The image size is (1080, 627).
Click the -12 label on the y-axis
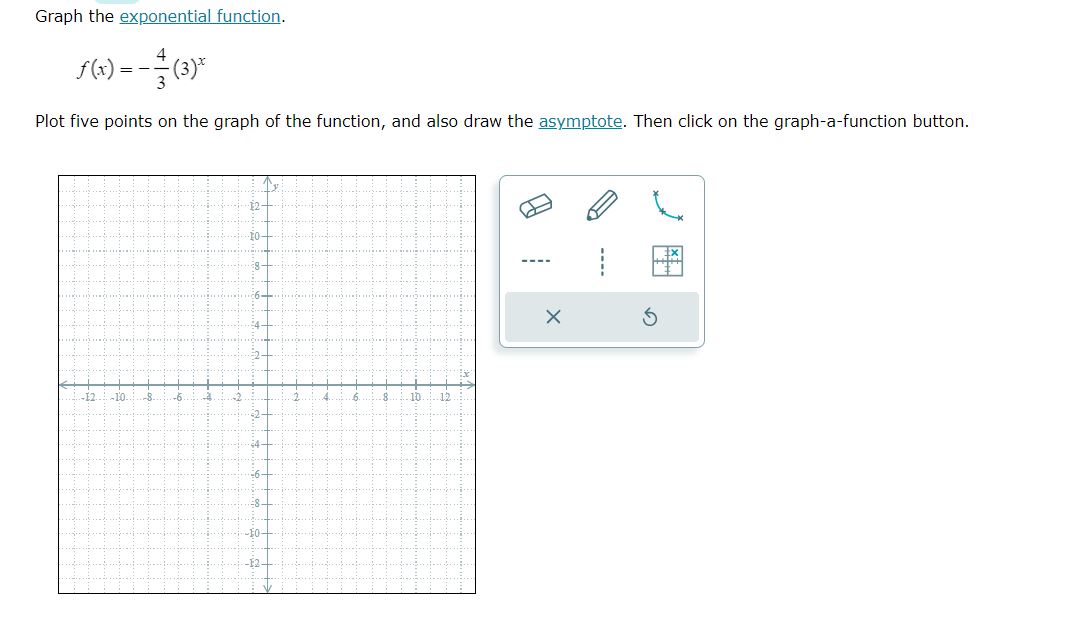pyautogui.click(x=253, y=563)
